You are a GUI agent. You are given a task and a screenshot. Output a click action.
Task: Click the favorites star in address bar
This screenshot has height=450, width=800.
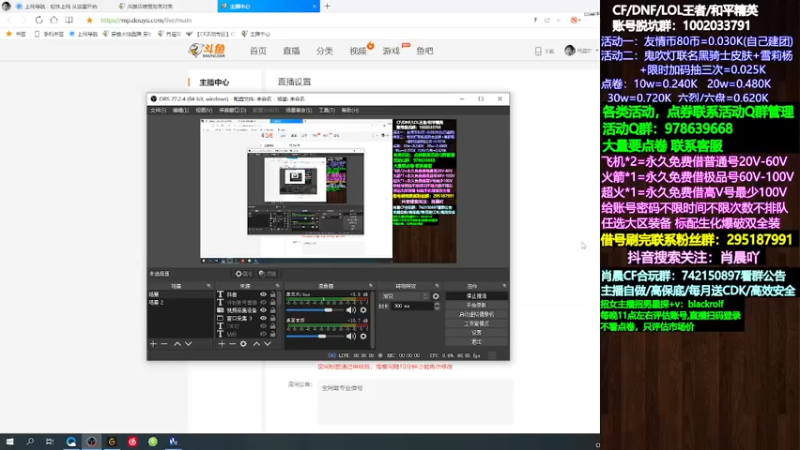(89, 20)
